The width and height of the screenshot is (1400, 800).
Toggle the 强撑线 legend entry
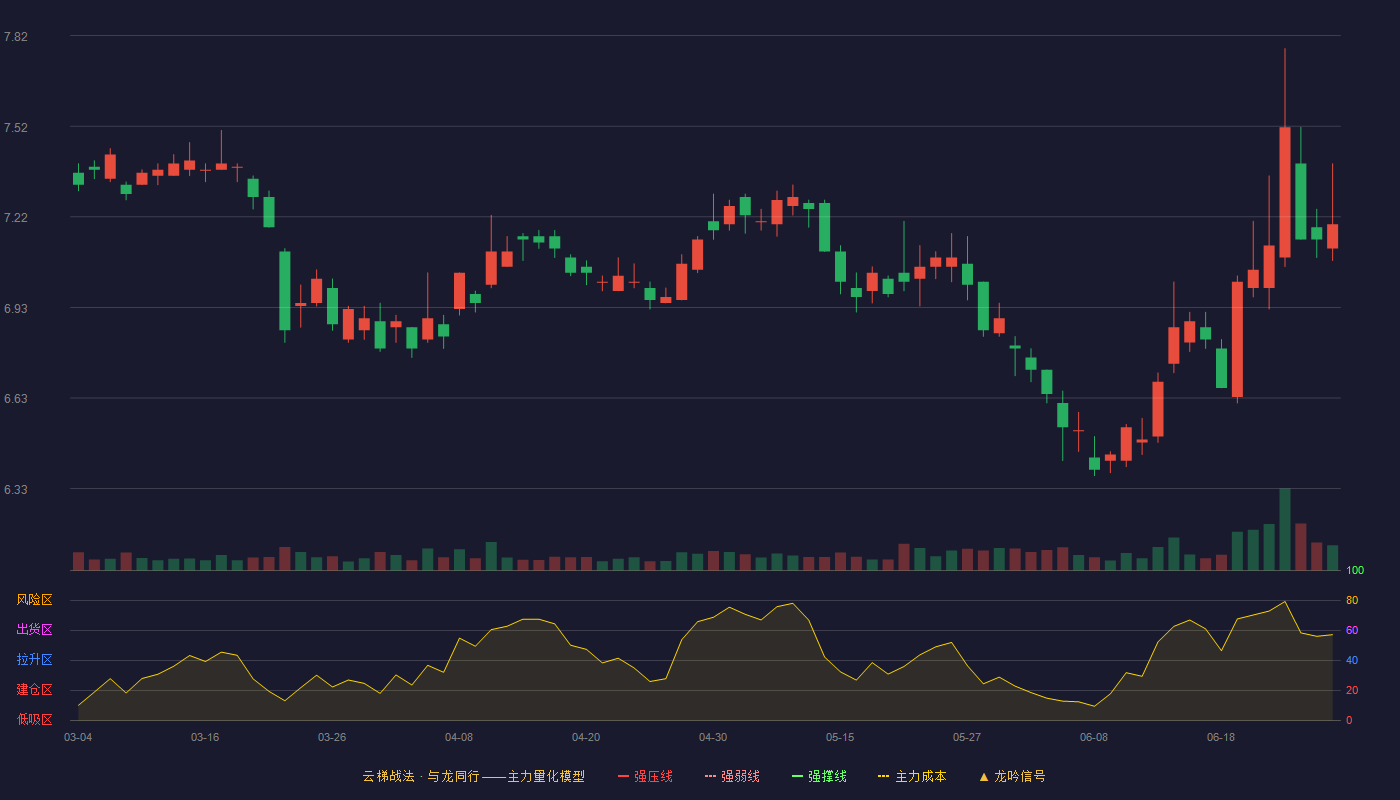point(819,776)
